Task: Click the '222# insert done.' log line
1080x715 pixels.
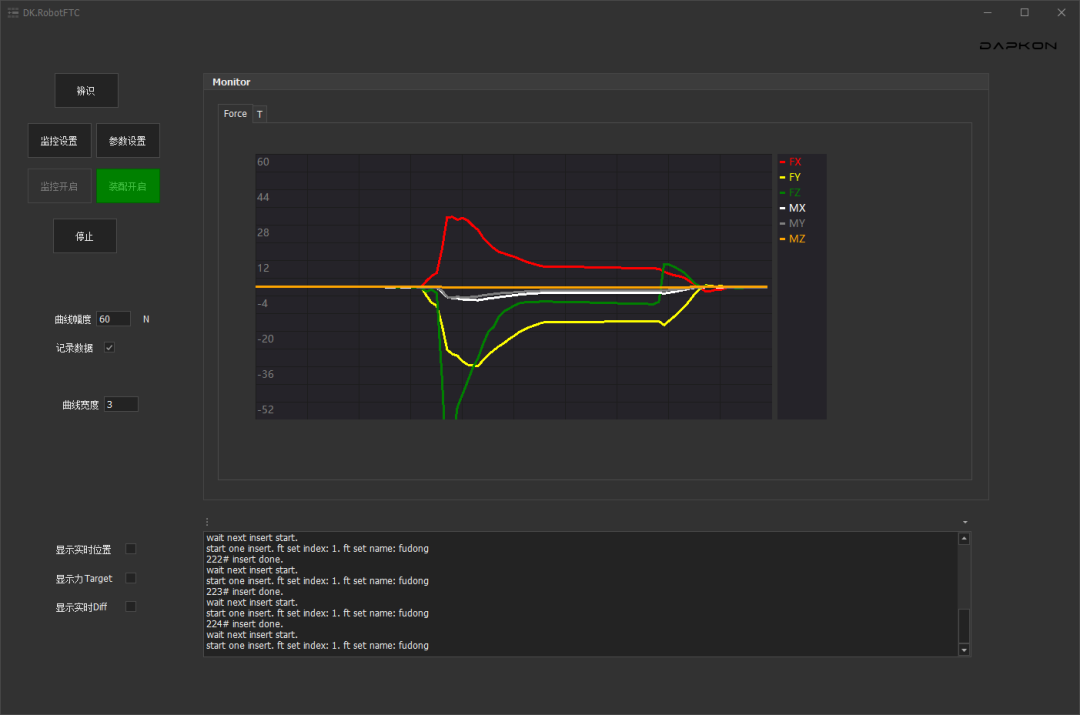Action: click(x=245, y=559)
